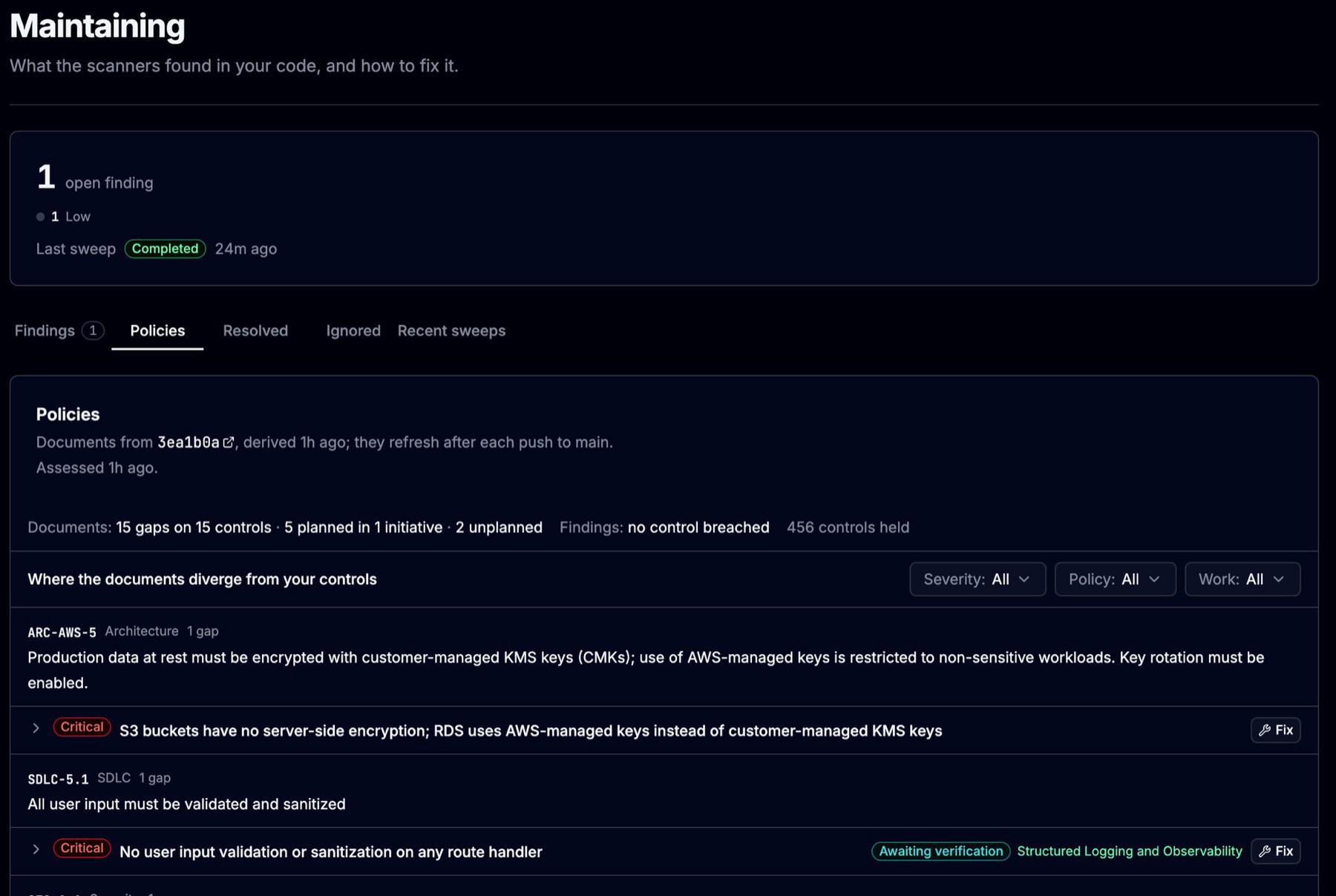Click 'All user input must be validated and sanitized'

pos(186,804)
